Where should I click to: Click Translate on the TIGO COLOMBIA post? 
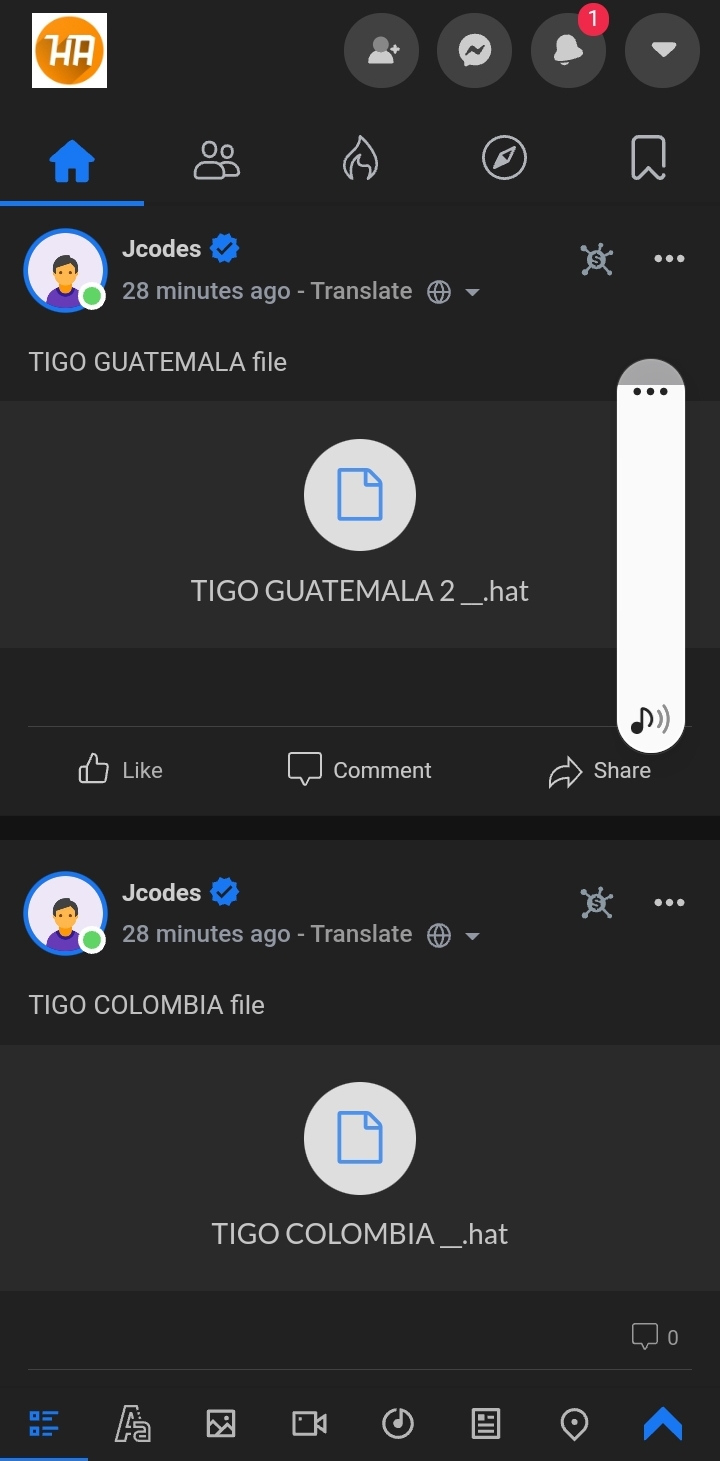[x=361, y=934]
